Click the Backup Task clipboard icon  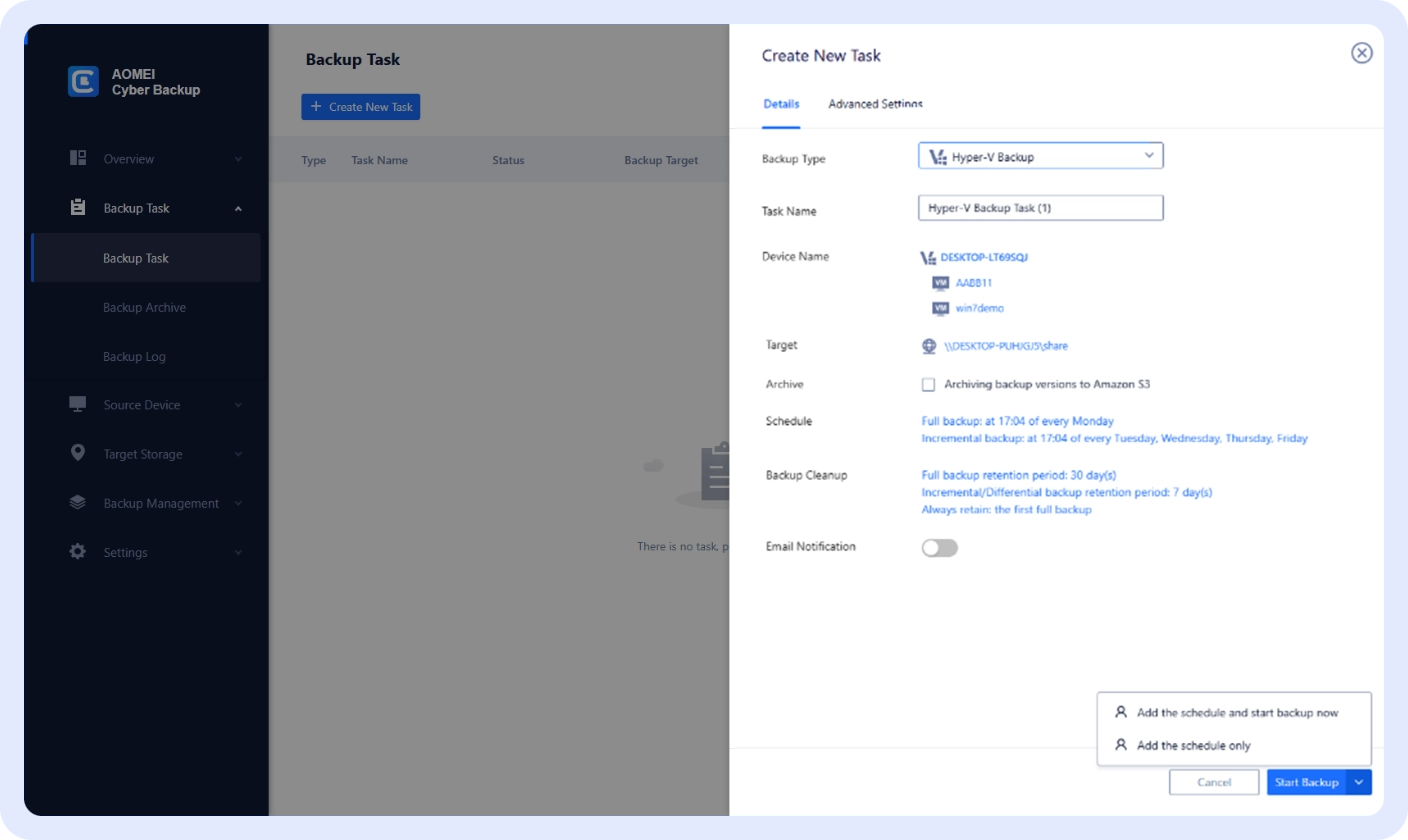coord(78,208)
